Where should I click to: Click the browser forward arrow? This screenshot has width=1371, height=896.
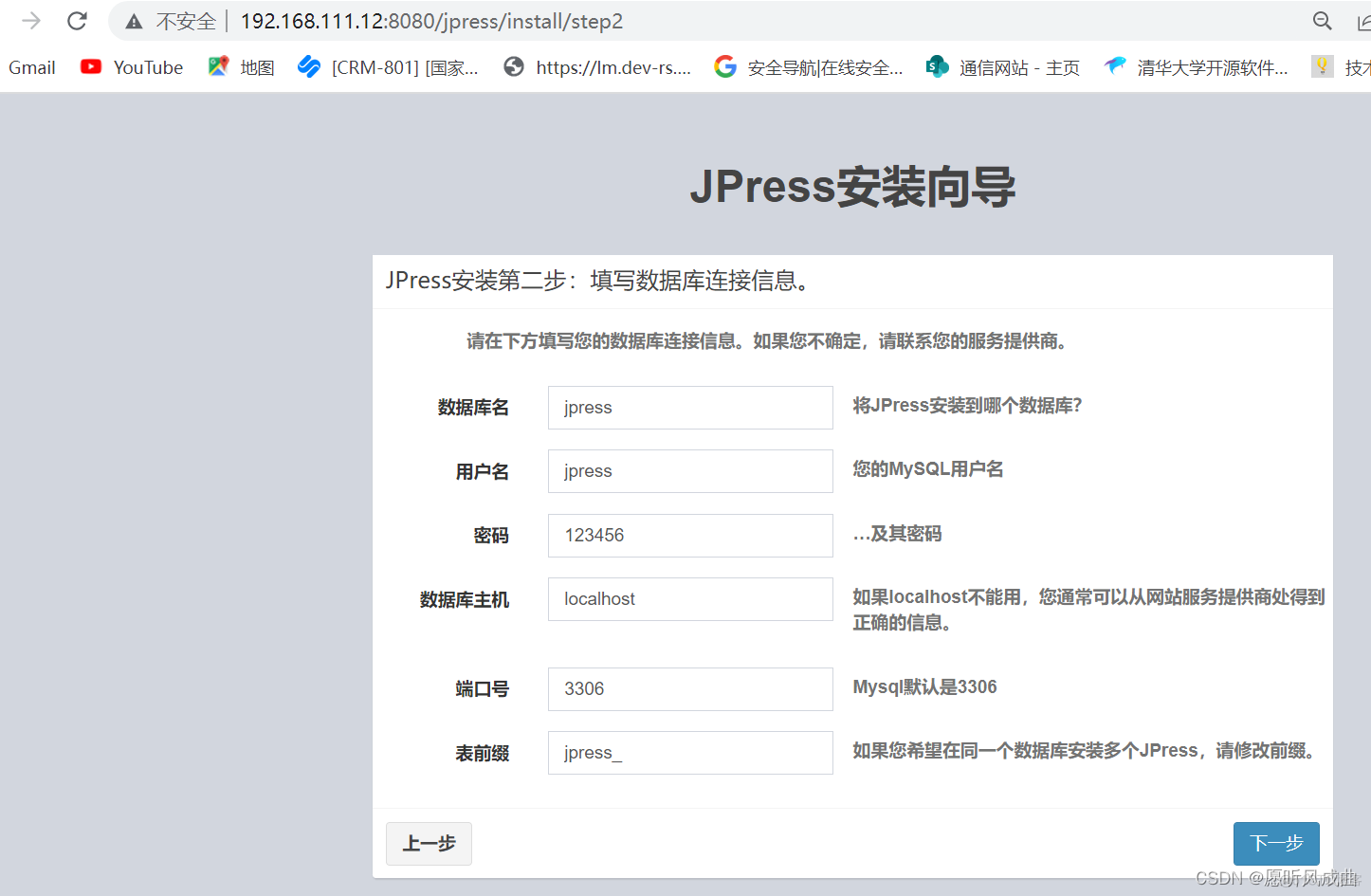coord(31,21)
